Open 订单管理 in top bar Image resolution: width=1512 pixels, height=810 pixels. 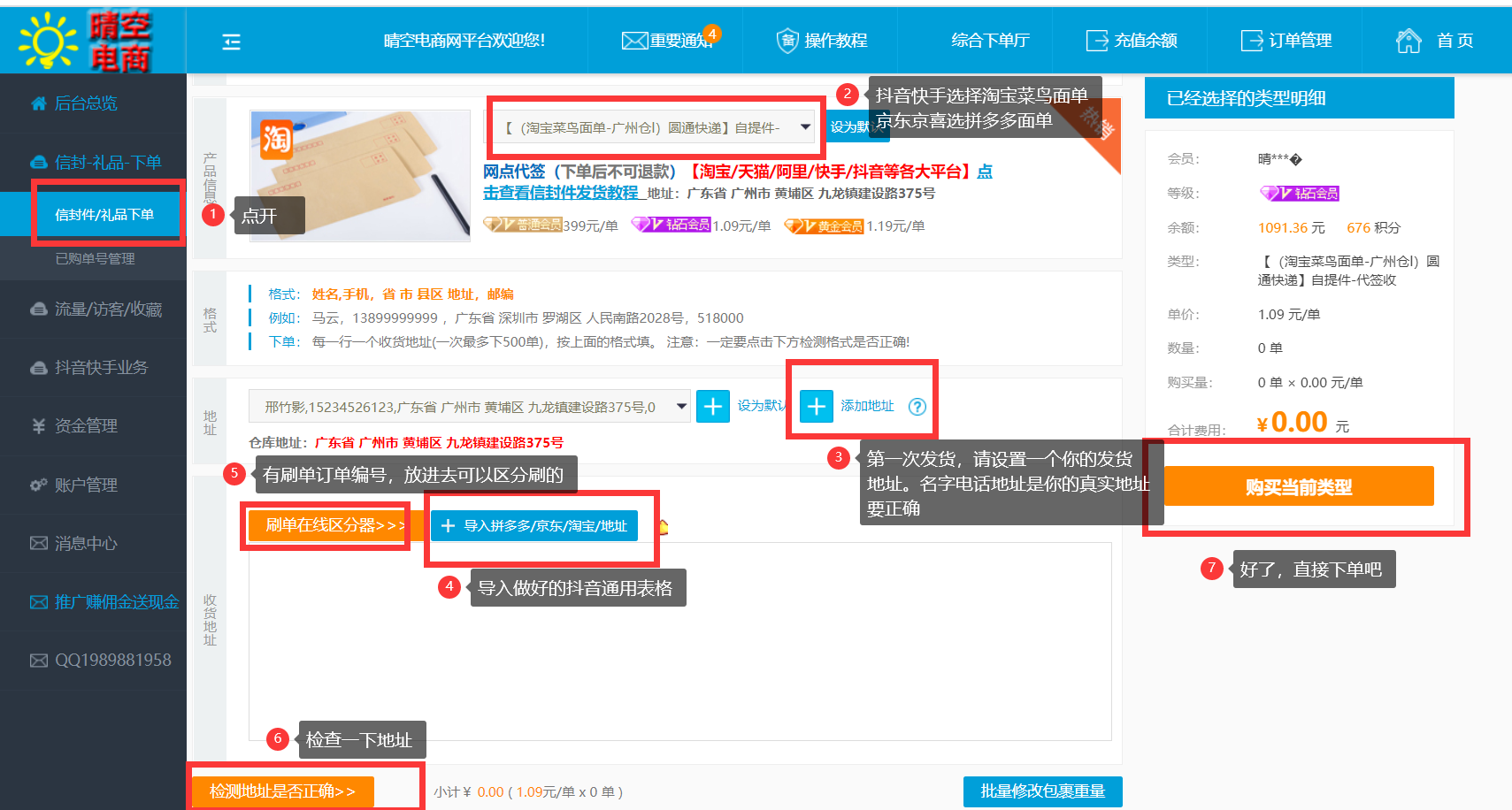(1286, 41)
